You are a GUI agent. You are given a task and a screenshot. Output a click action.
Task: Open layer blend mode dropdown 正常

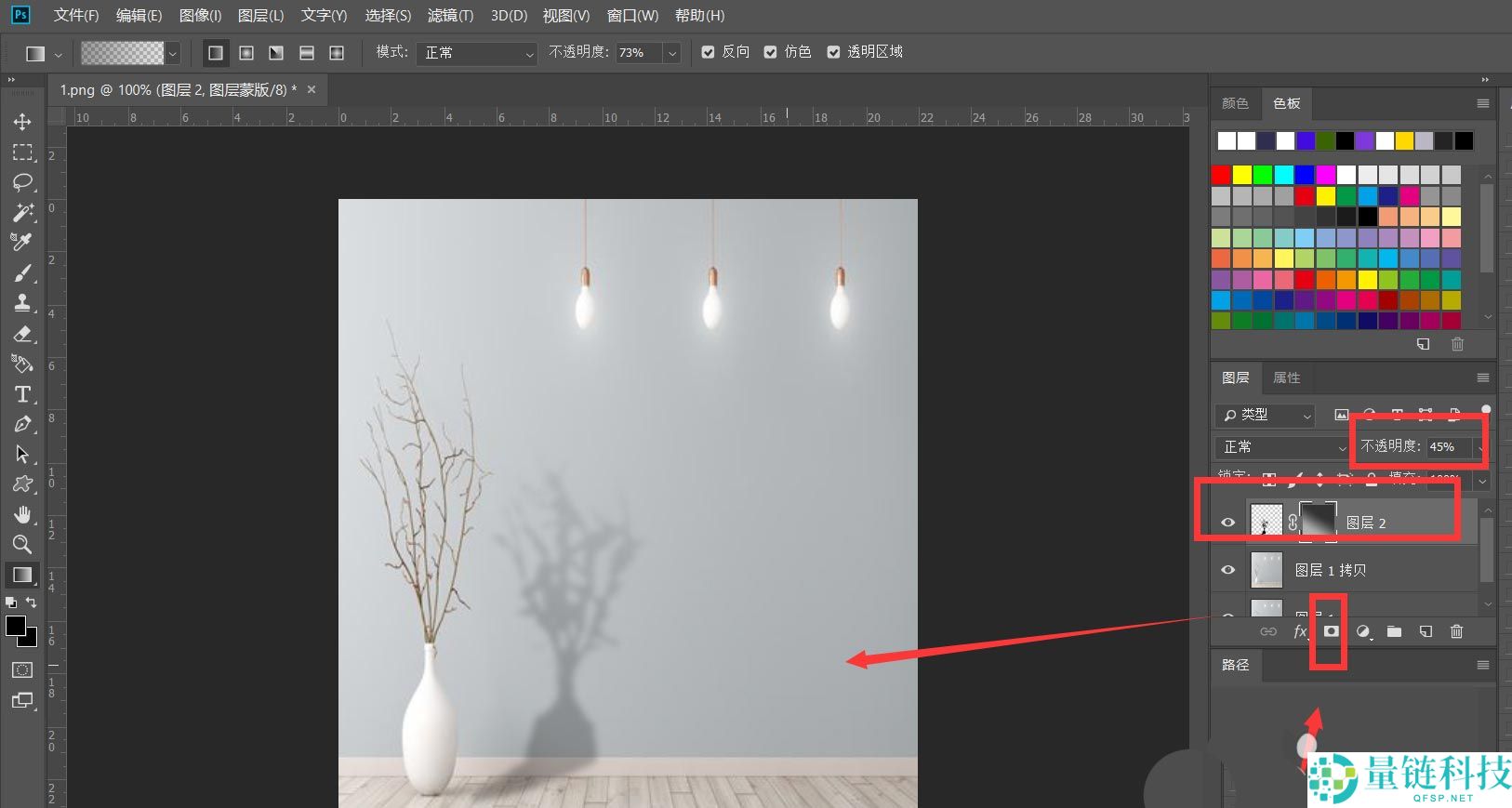(x=1282, y=447)
